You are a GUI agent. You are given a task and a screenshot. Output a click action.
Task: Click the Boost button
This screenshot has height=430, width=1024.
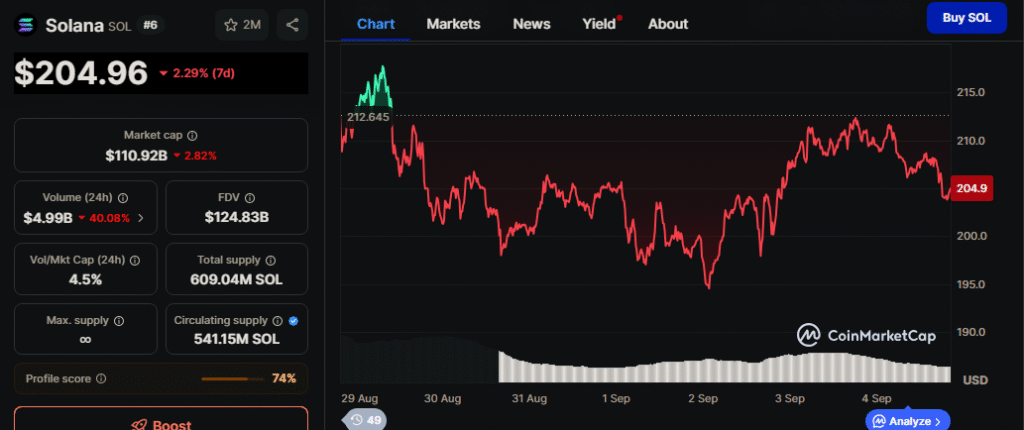click(x=160, y=423)
